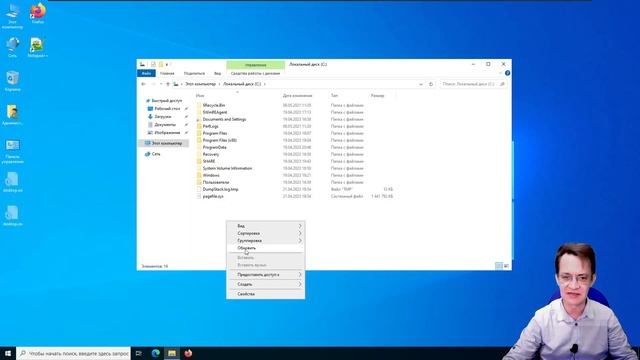Select Сеть in the navigation pane
640x360 pixels.
click(156, 154)
